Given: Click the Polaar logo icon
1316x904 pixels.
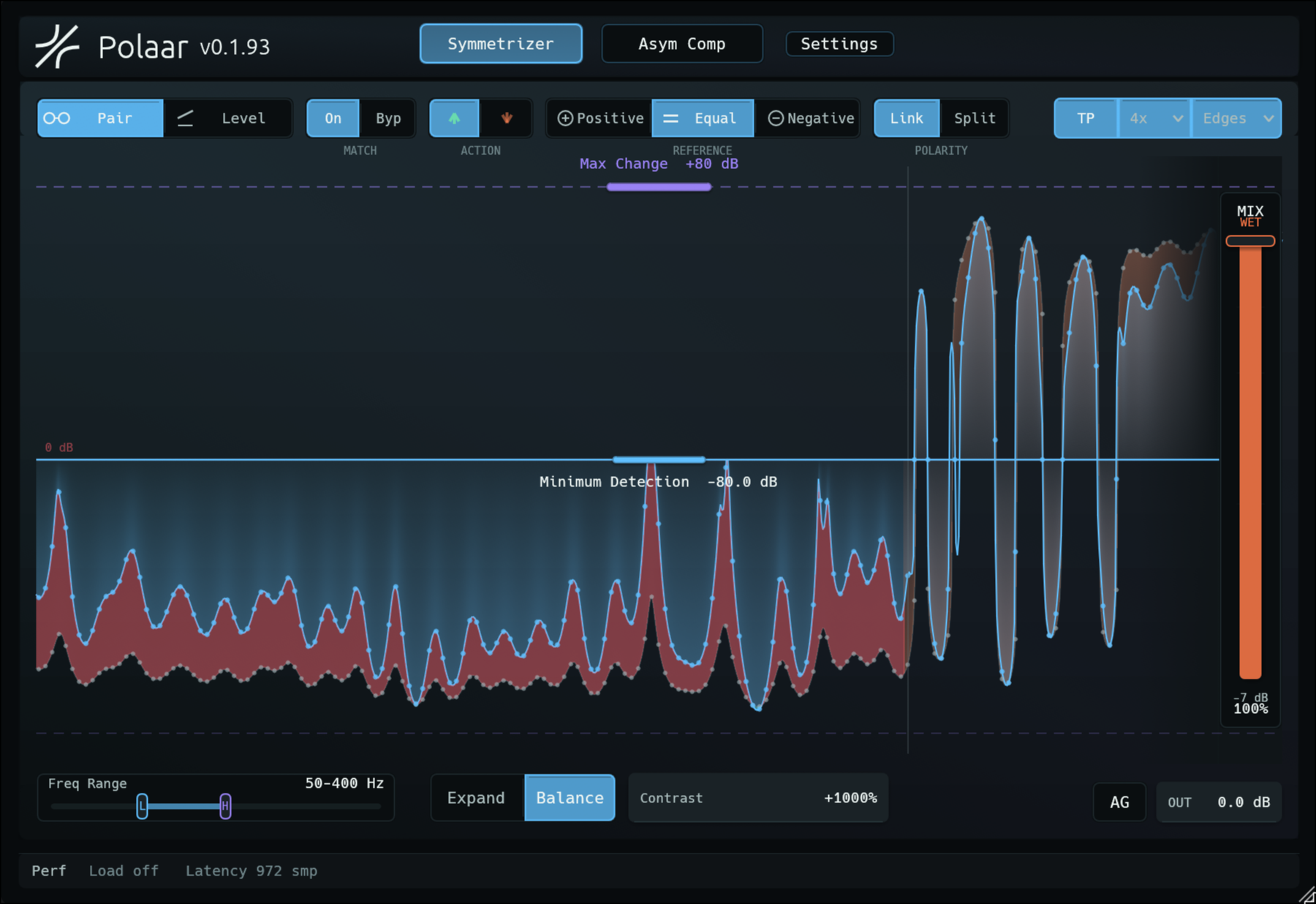Looking at the screenshot, I should pyautogui.click(x=57, y=46).
